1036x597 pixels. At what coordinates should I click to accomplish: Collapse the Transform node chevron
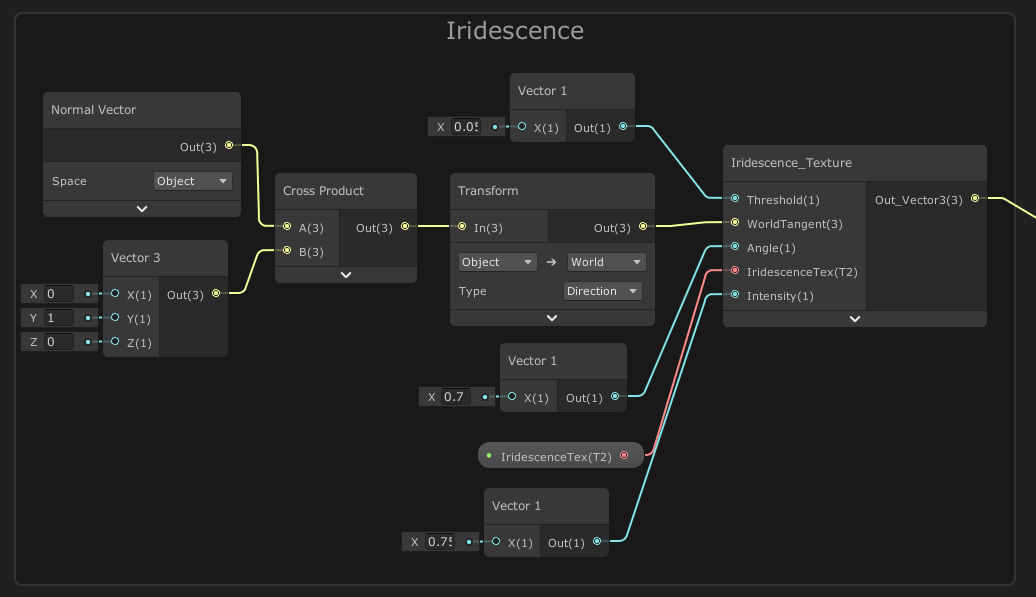[552, 318]
